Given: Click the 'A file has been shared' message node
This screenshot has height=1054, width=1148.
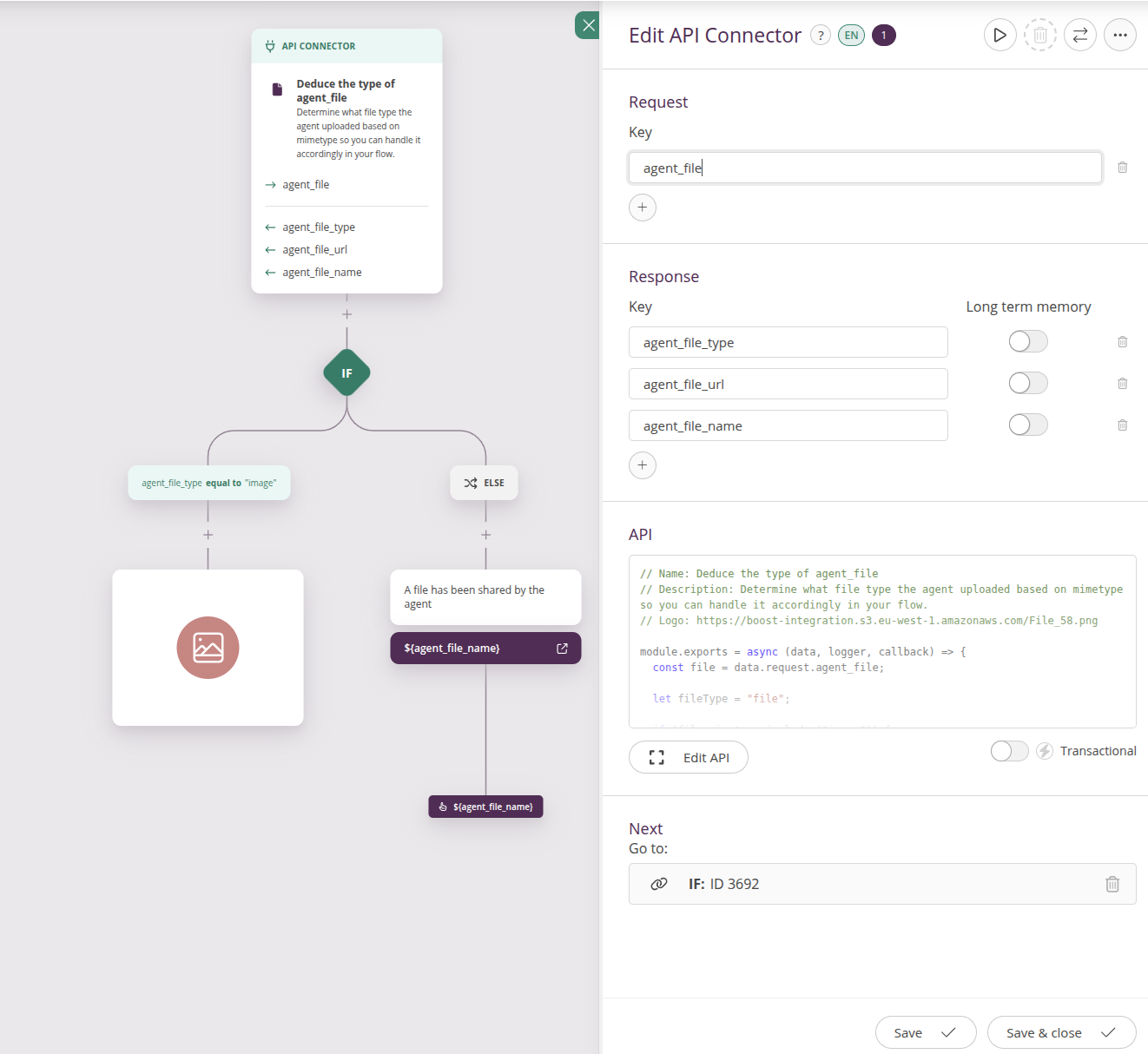Looking at the screenshot, I should click(485, 597).
